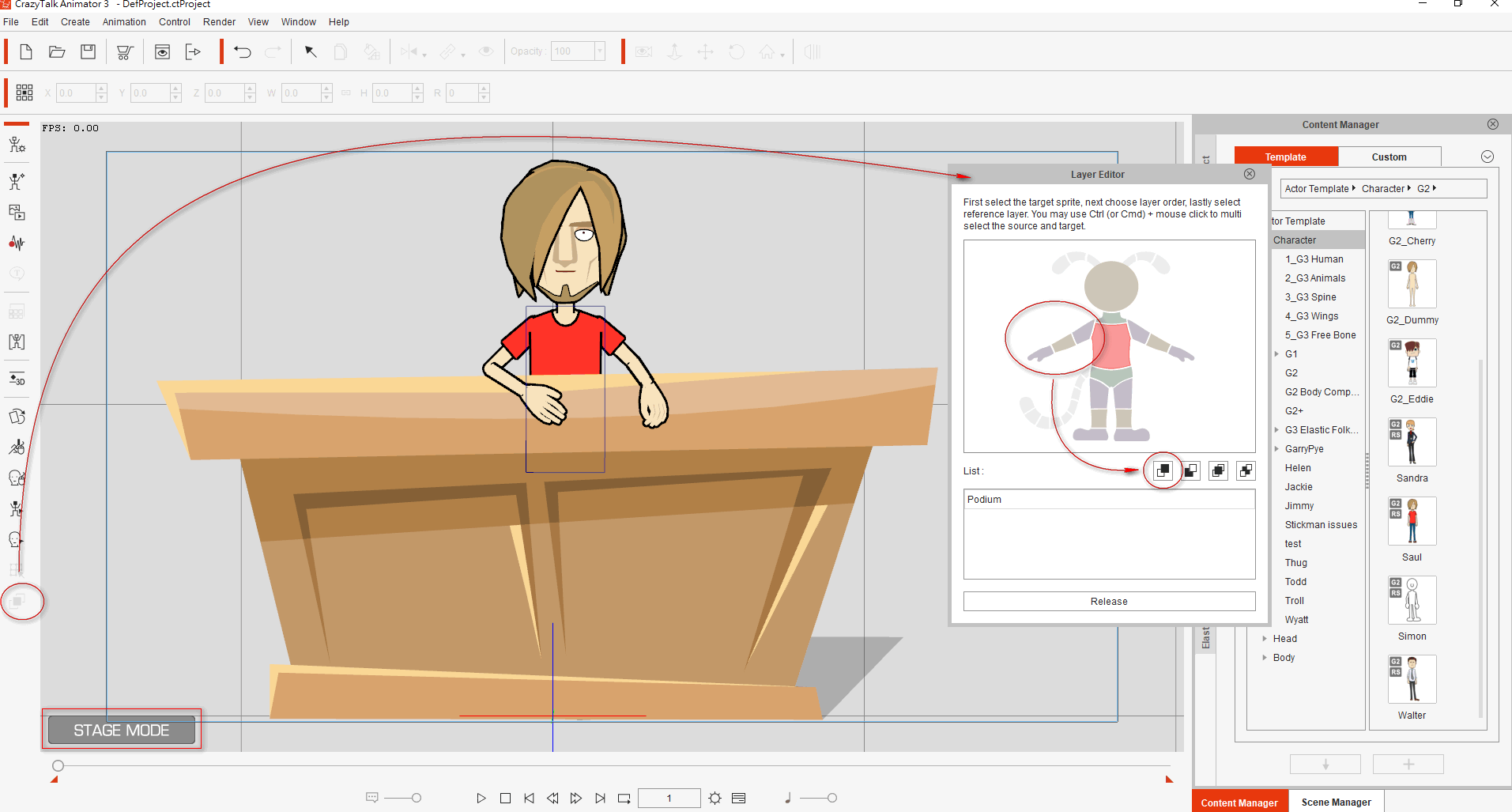Jump to the first frame
This screenshot has width=1512, height=812.
pyautogui.click(x=529, y=799)
